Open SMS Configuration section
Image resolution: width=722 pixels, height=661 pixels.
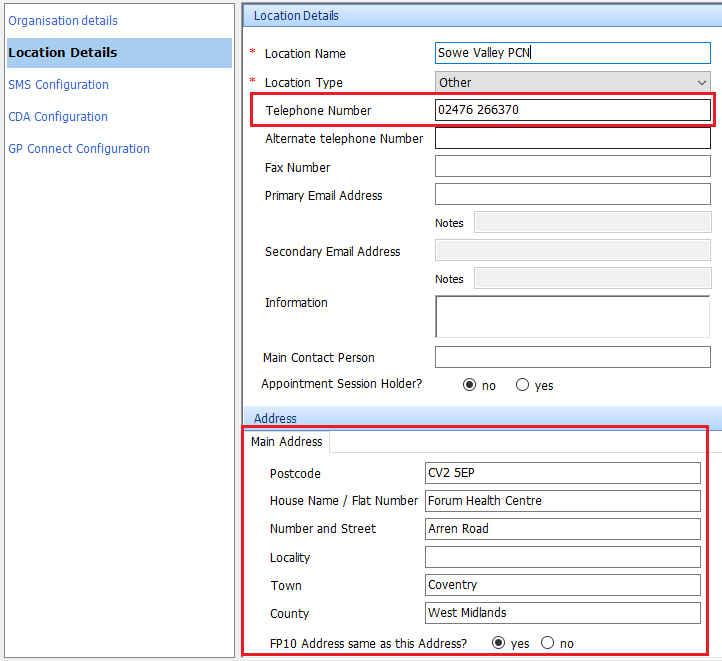pyautogui.click(x=59, y=85)
